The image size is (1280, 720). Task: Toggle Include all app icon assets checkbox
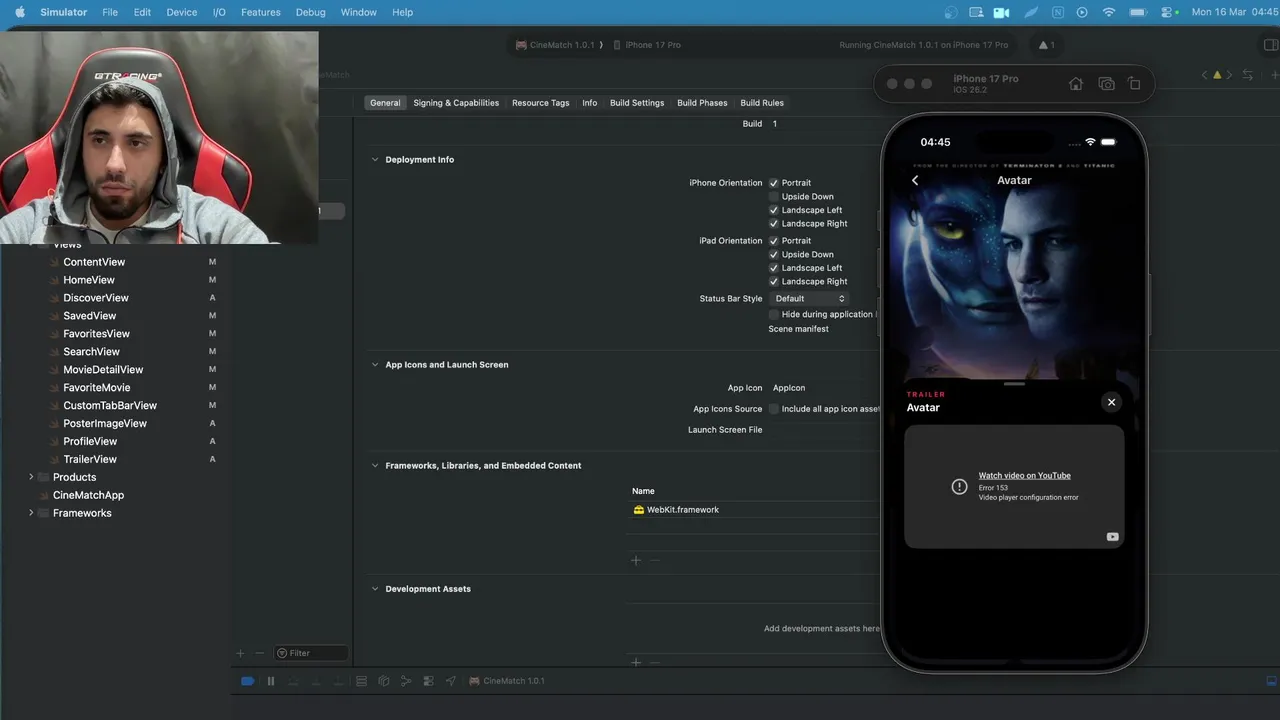click(774, 409)
